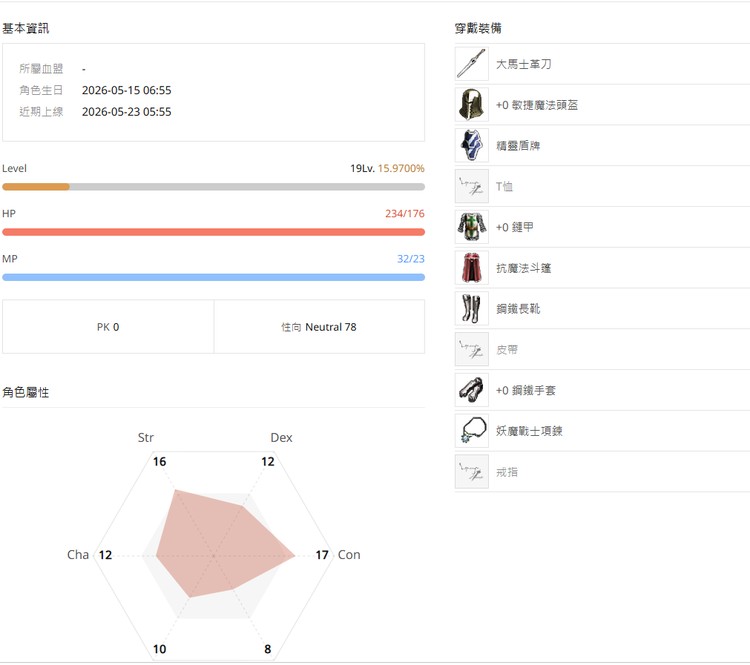Click the Str axis label
Viewport: 750px width, 665px height.
(x=145, y=438)
